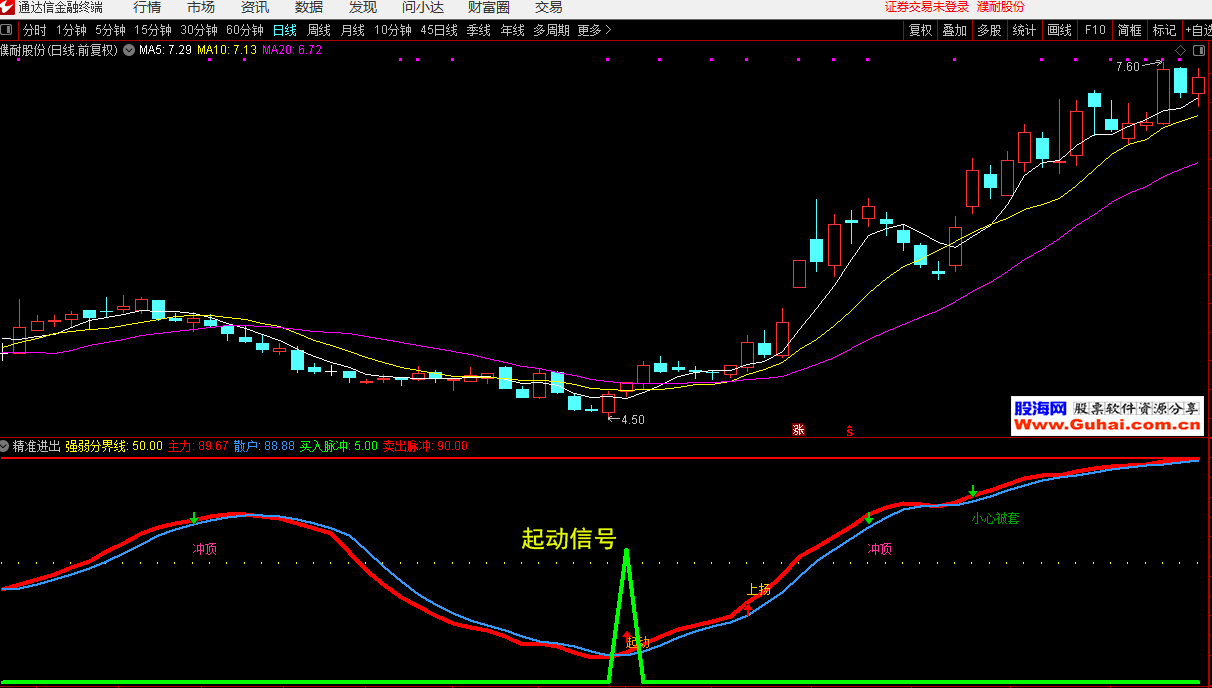Open the 行情 menu

[147, 8]
